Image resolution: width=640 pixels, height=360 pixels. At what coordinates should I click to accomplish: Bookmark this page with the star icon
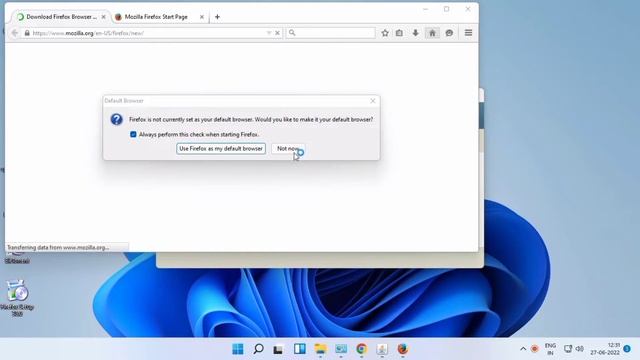[x=385, y=33]
